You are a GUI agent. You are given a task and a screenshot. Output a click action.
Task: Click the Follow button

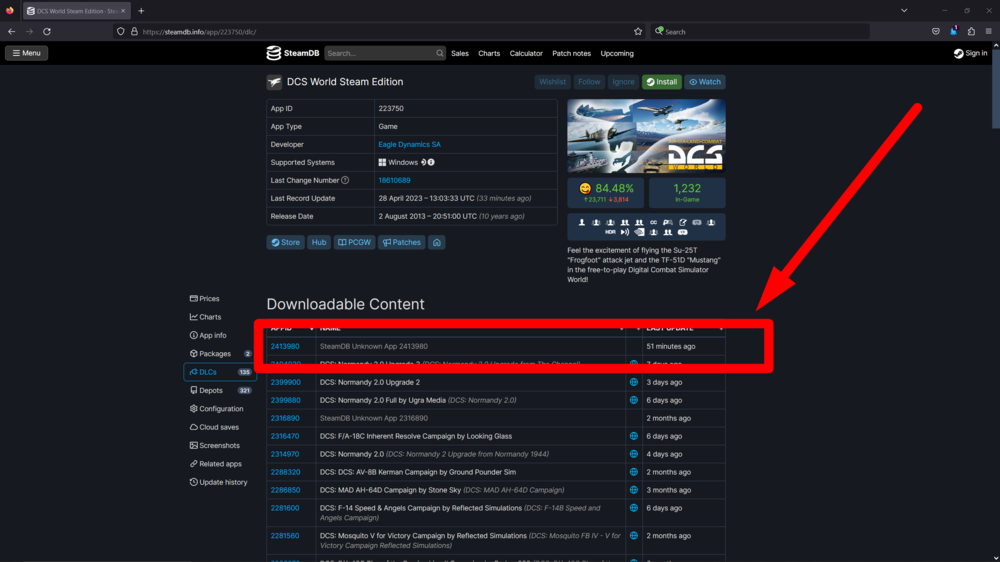589,82
